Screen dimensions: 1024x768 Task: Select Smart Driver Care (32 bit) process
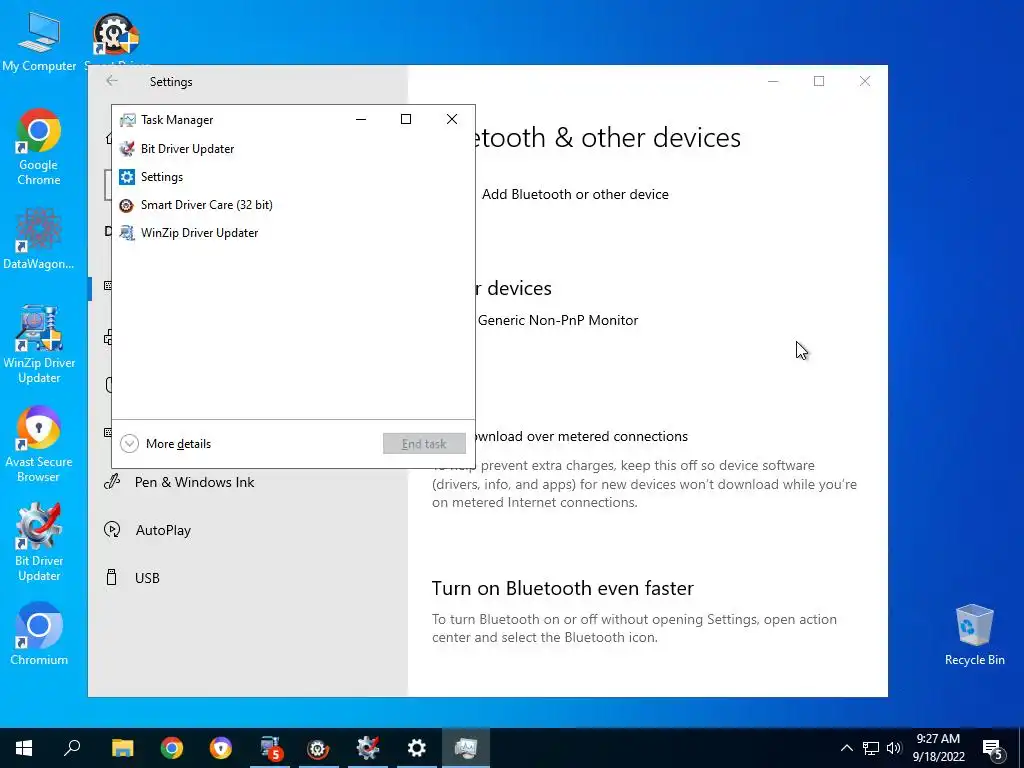pyautogui.click(x=293, y=205)
